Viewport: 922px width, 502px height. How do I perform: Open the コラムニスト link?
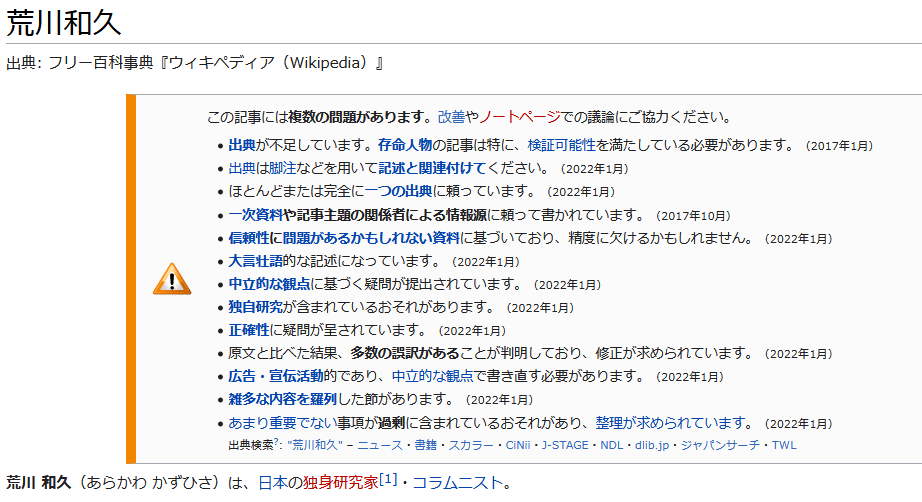tap(457, 483)
